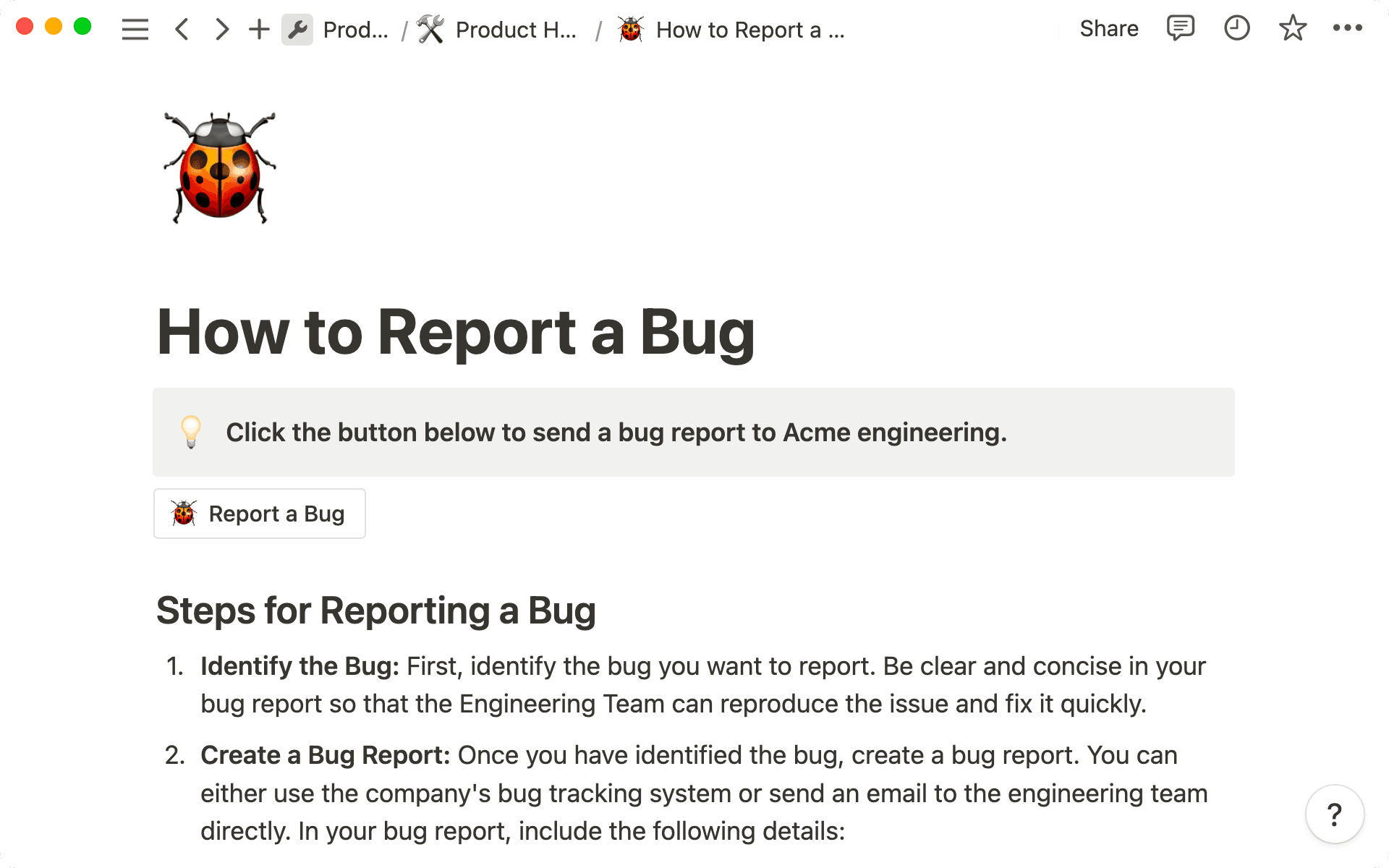
Task: Open the three-dot more options menu
Action: (1347, 28)
